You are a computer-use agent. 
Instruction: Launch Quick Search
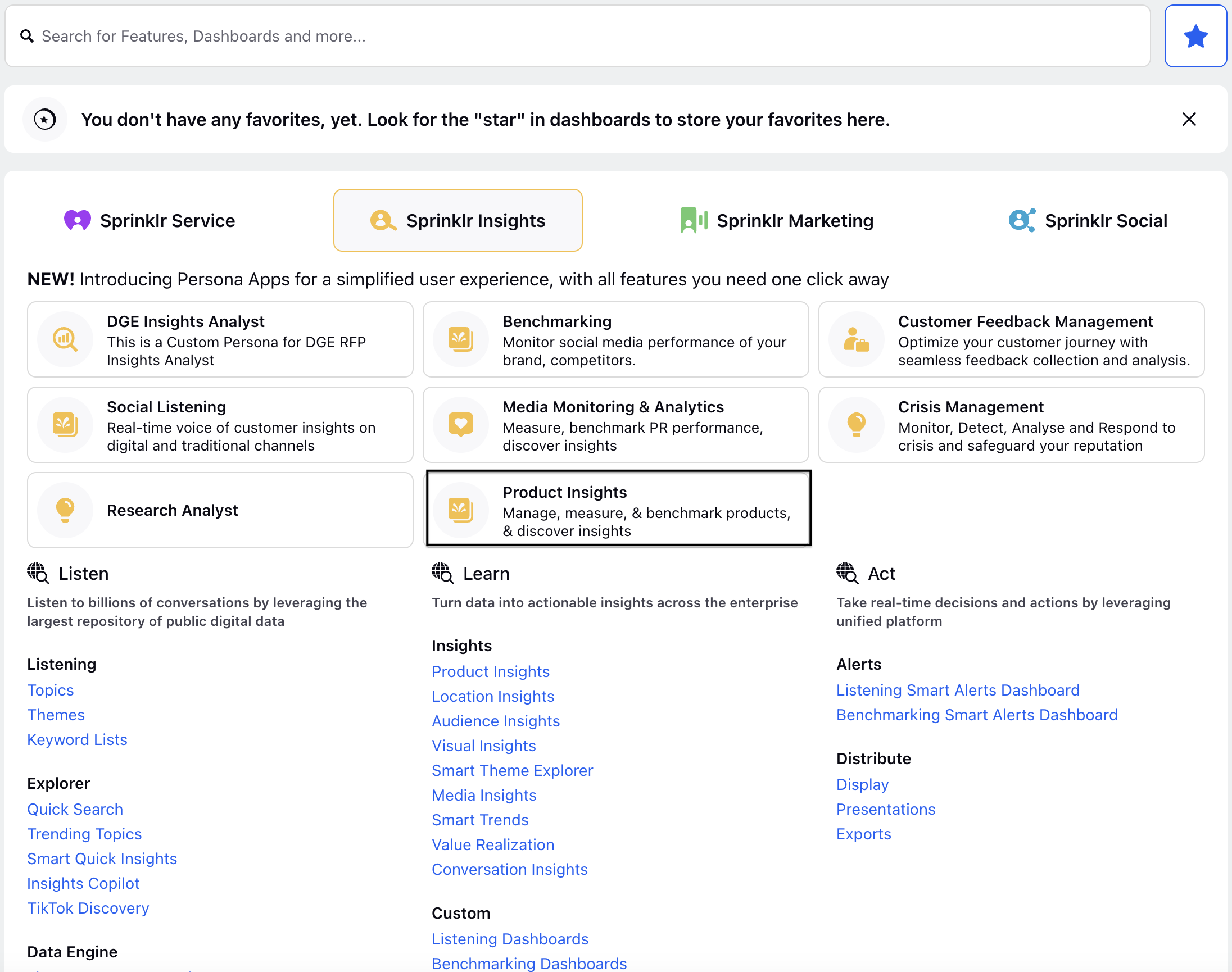pos(75,809)
